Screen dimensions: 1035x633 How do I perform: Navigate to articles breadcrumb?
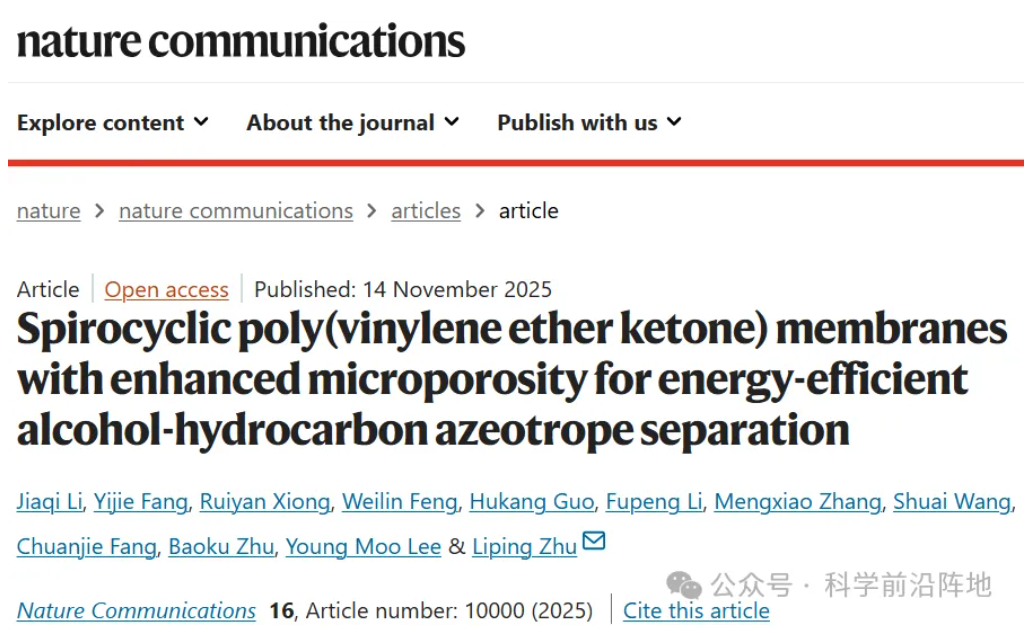tap(426, 211)
